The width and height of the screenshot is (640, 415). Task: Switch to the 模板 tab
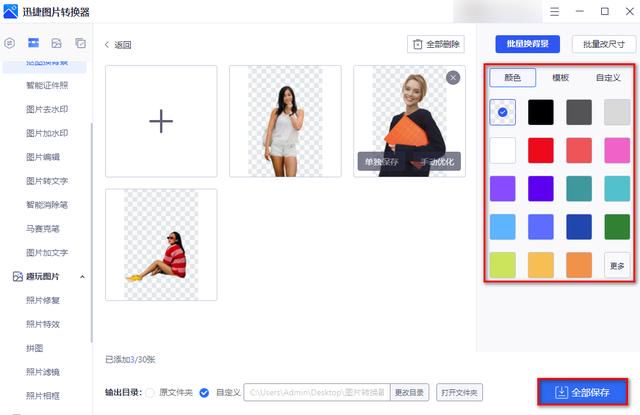tap(560, 78)
